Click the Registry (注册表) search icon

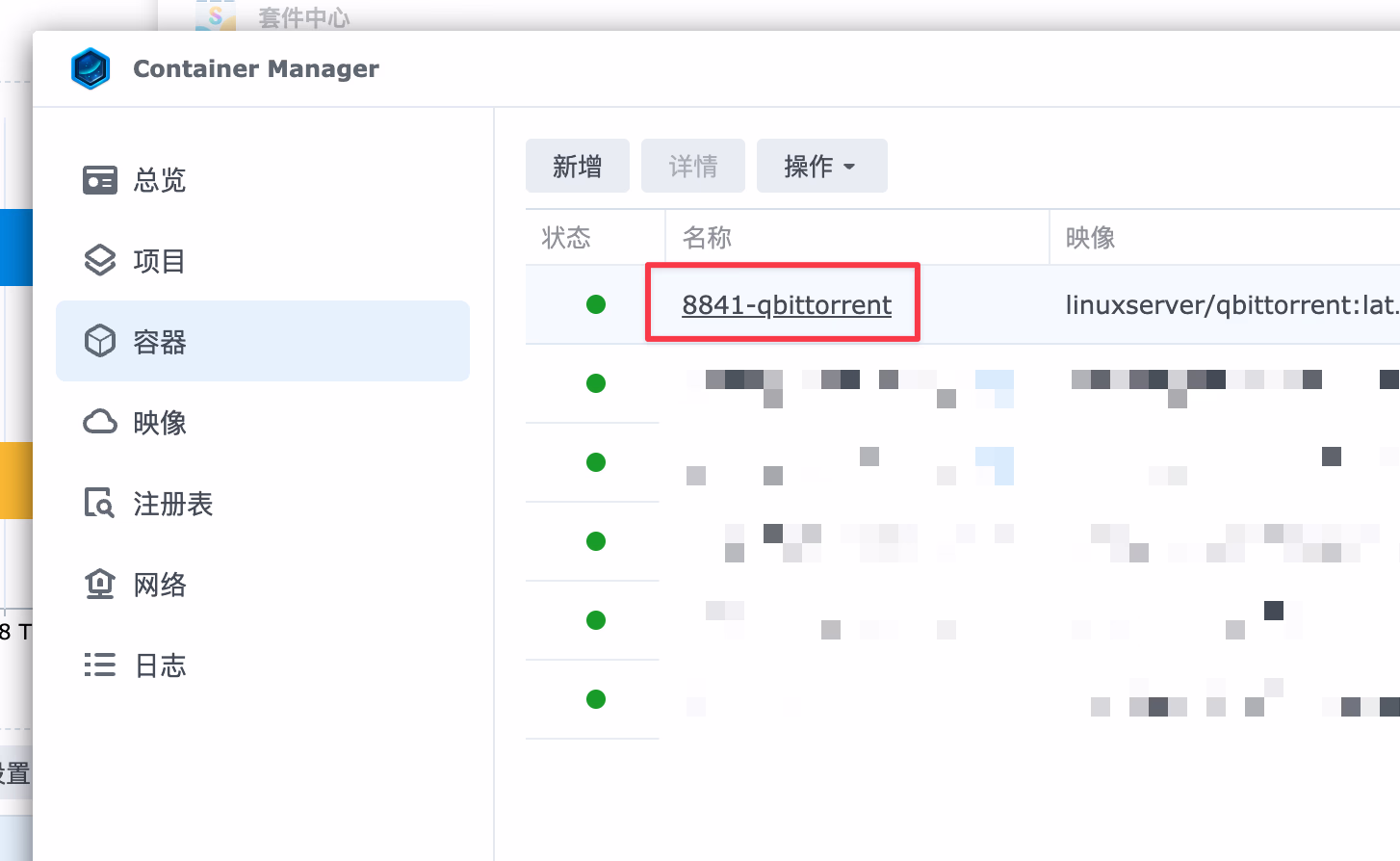click(100, 504)
